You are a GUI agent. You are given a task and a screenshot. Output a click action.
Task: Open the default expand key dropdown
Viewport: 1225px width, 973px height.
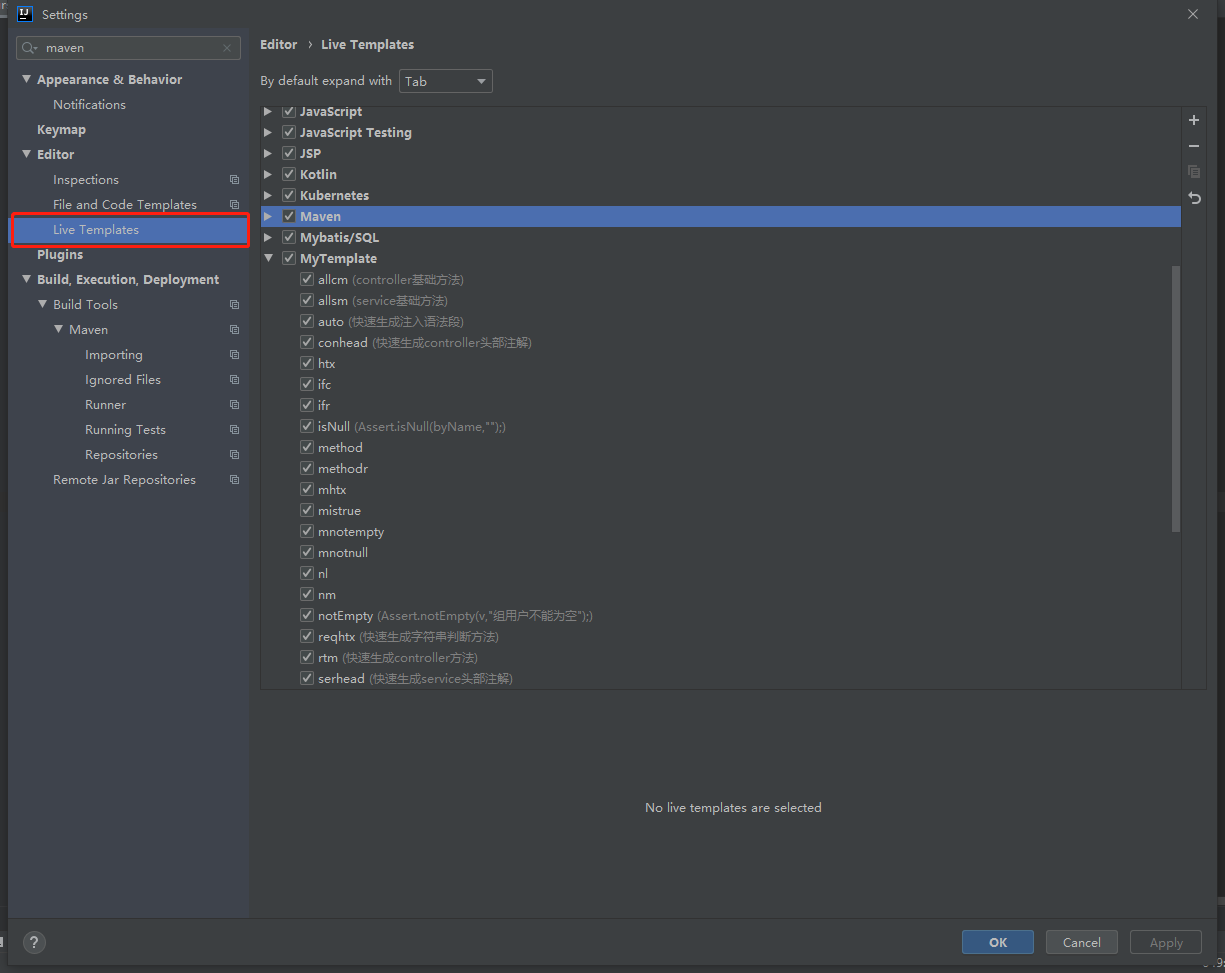[446, 81]
